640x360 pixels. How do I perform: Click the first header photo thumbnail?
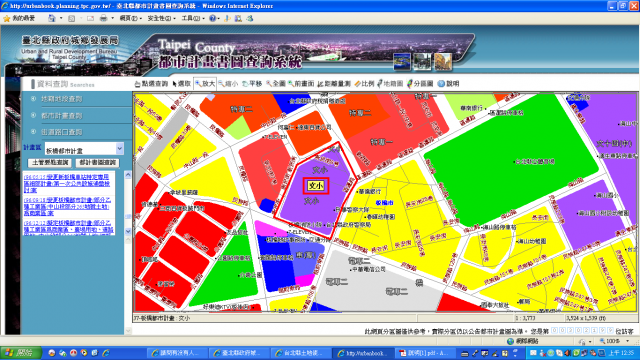[x=402, y=61]
